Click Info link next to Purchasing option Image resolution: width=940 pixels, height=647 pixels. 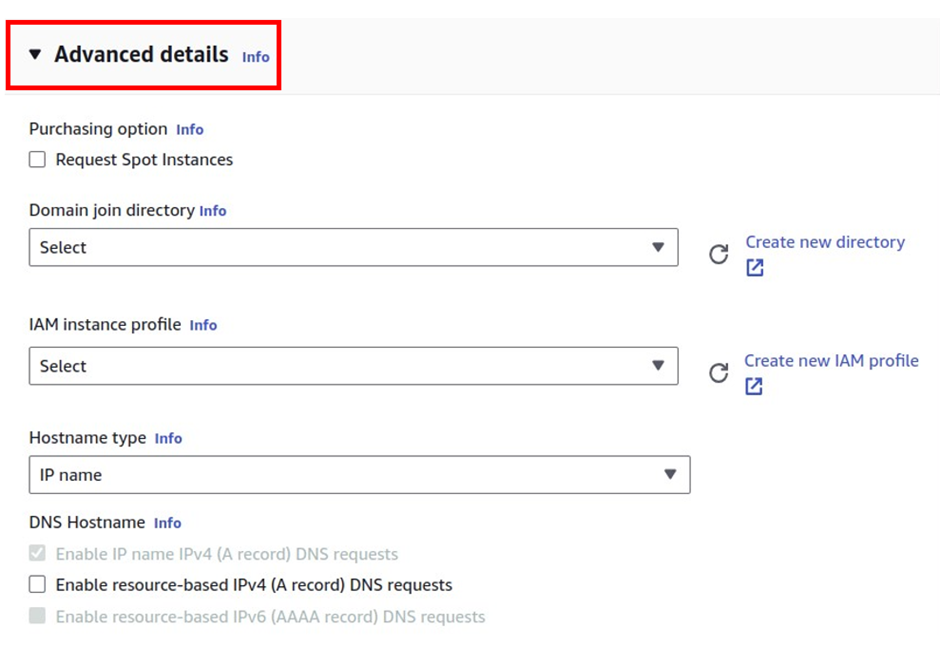tap(189, 130)
